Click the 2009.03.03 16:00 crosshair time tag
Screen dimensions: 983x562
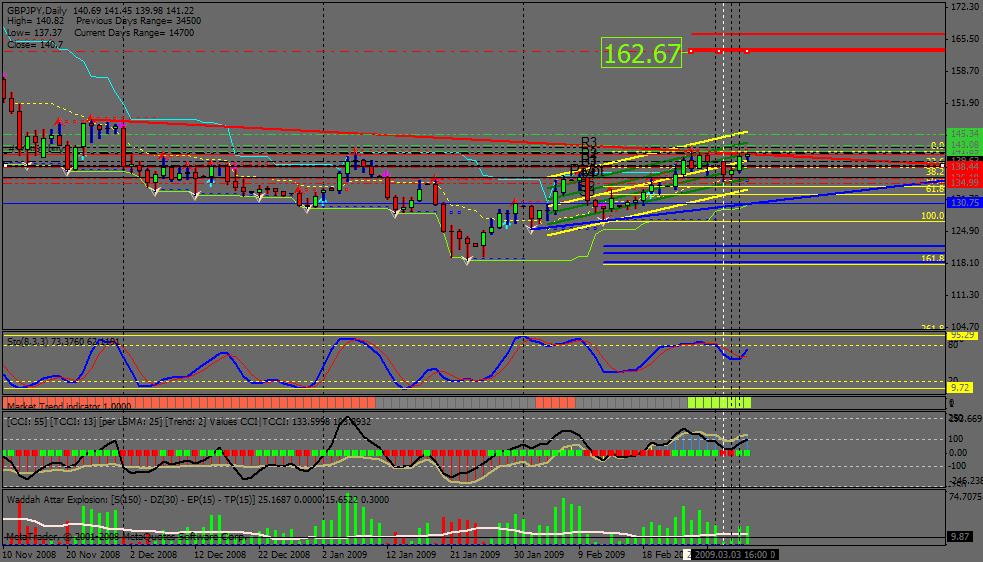(x=733, y=554)
